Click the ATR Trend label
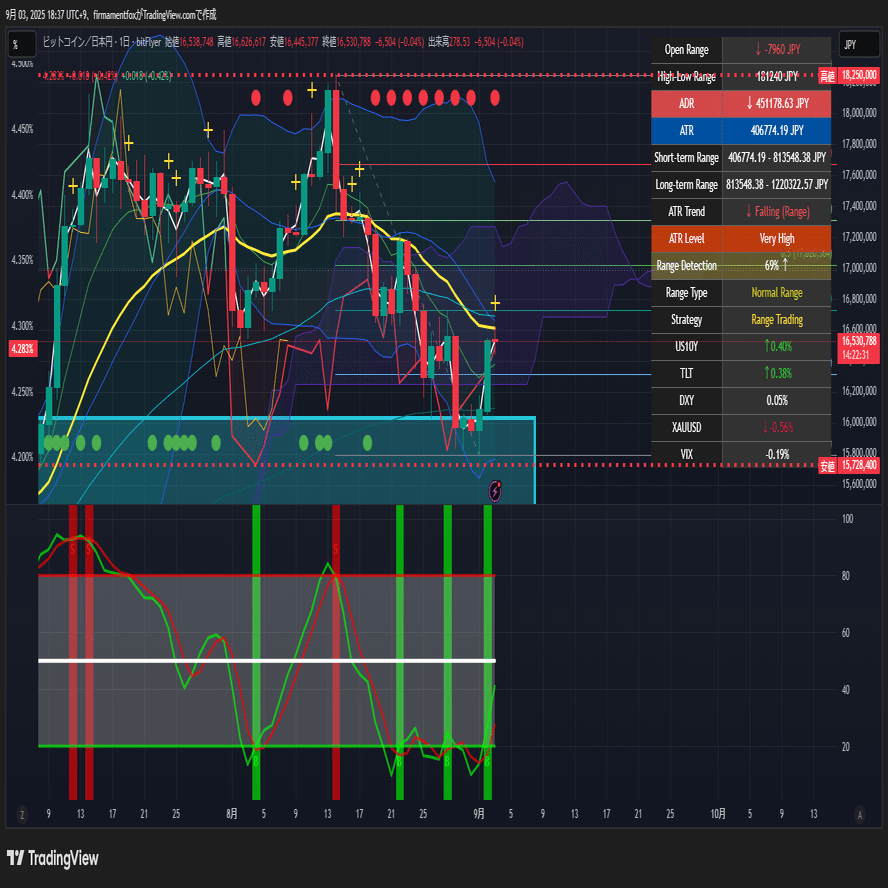The height and width of the screenshot is (888, 888). click(x=686, y=212)
